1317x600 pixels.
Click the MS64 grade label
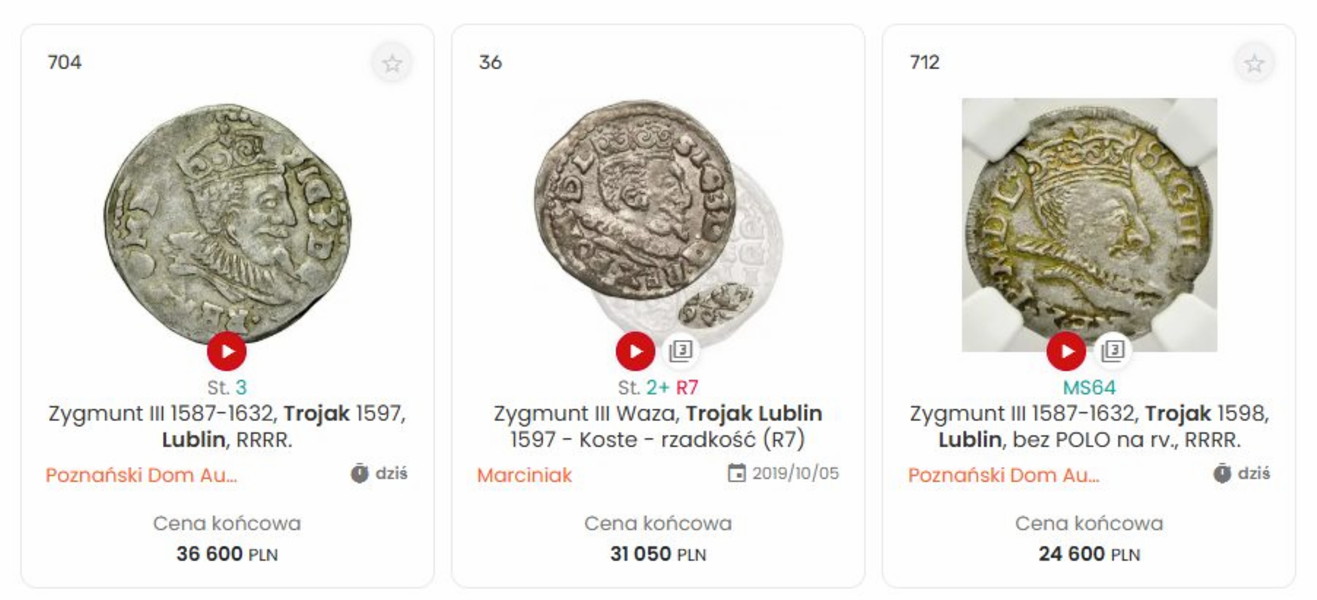click(1089, 387)
